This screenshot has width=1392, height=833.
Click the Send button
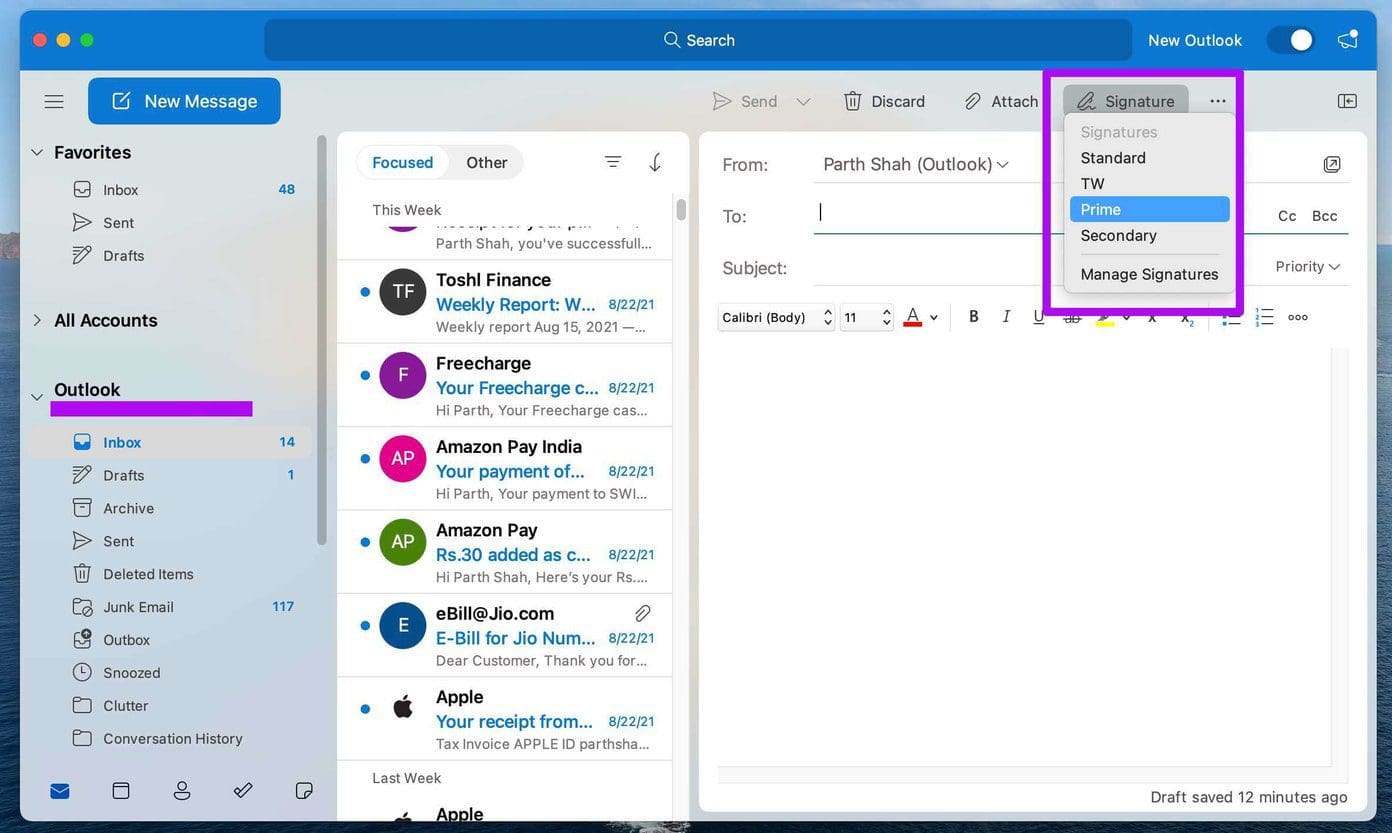[x=745, y=101]
